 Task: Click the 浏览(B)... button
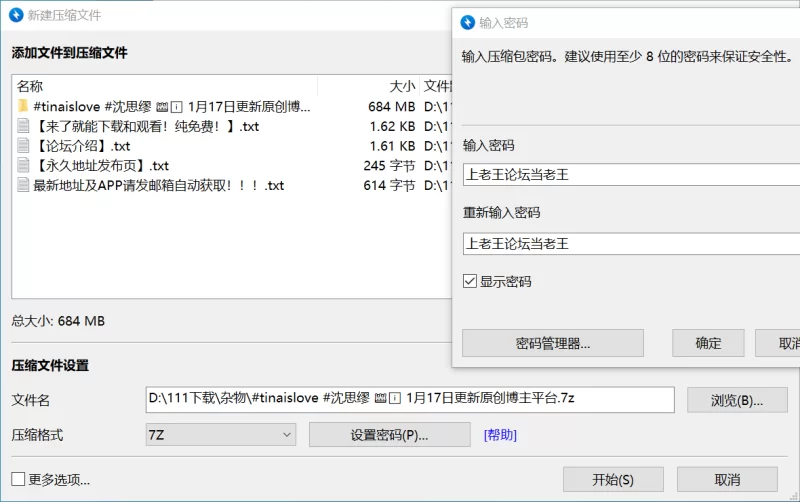coord(737,400)
